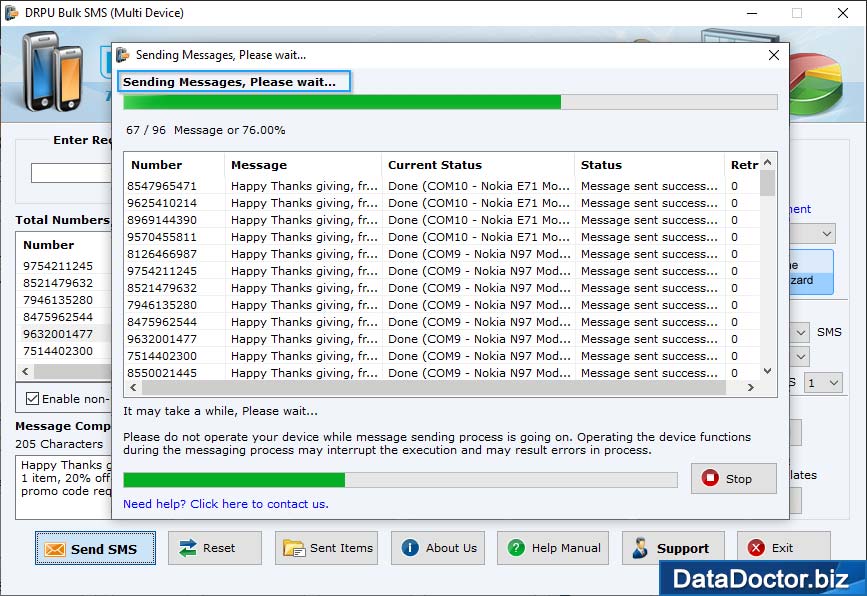The image size is (867, 596).
Task: Click the scroll up arrow in message table
Action: pos(767,162)
